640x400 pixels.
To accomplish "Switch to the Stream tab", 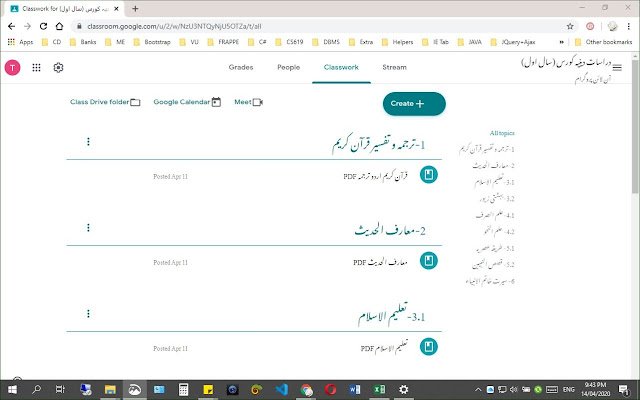I will point(394,67).
